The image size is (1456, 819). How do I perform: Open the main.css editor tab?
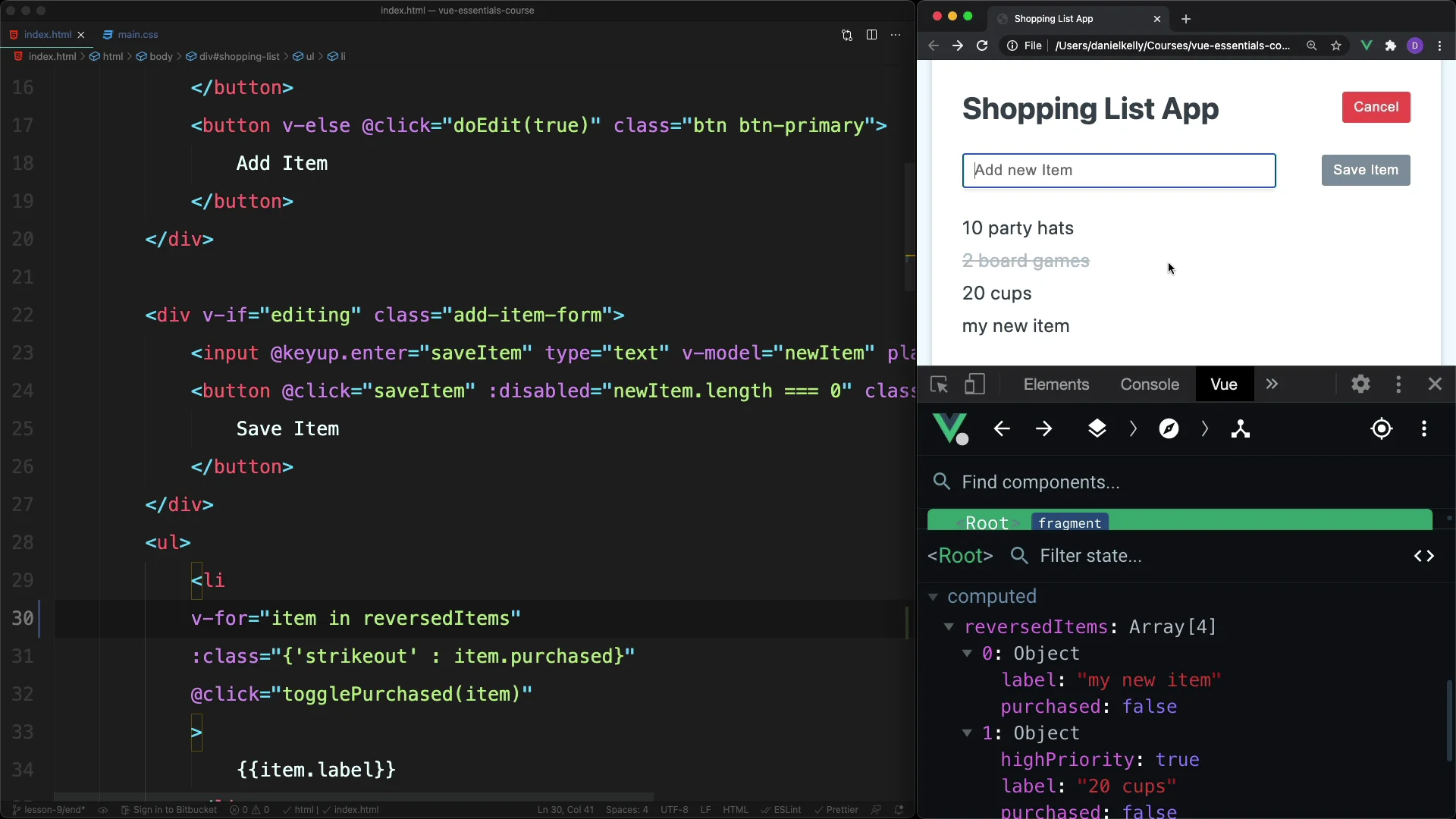pyautogui.click(x=137, y=35)
